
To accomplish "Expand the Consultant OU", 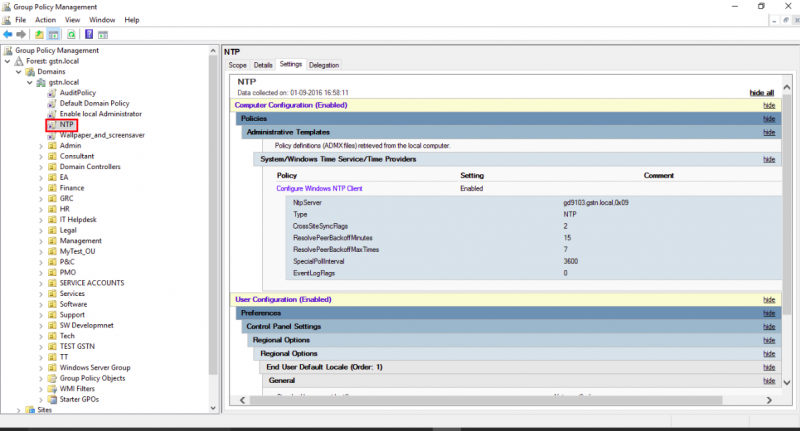I will coord(41,157).
